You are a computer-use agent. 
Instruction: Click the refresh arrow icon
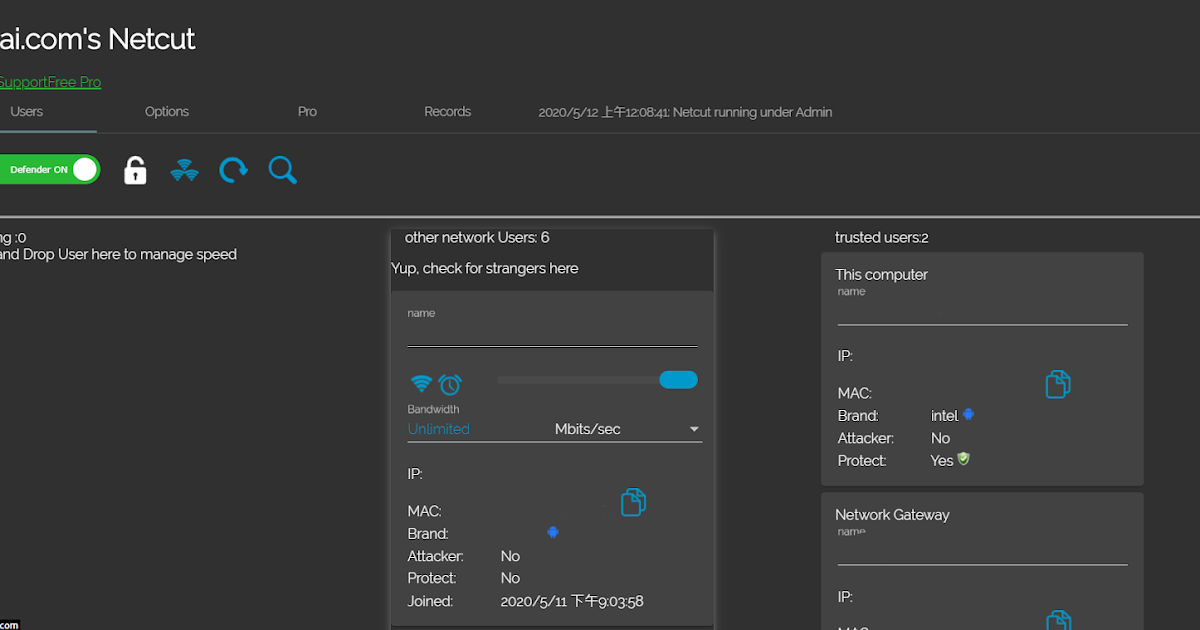point(234,170)
